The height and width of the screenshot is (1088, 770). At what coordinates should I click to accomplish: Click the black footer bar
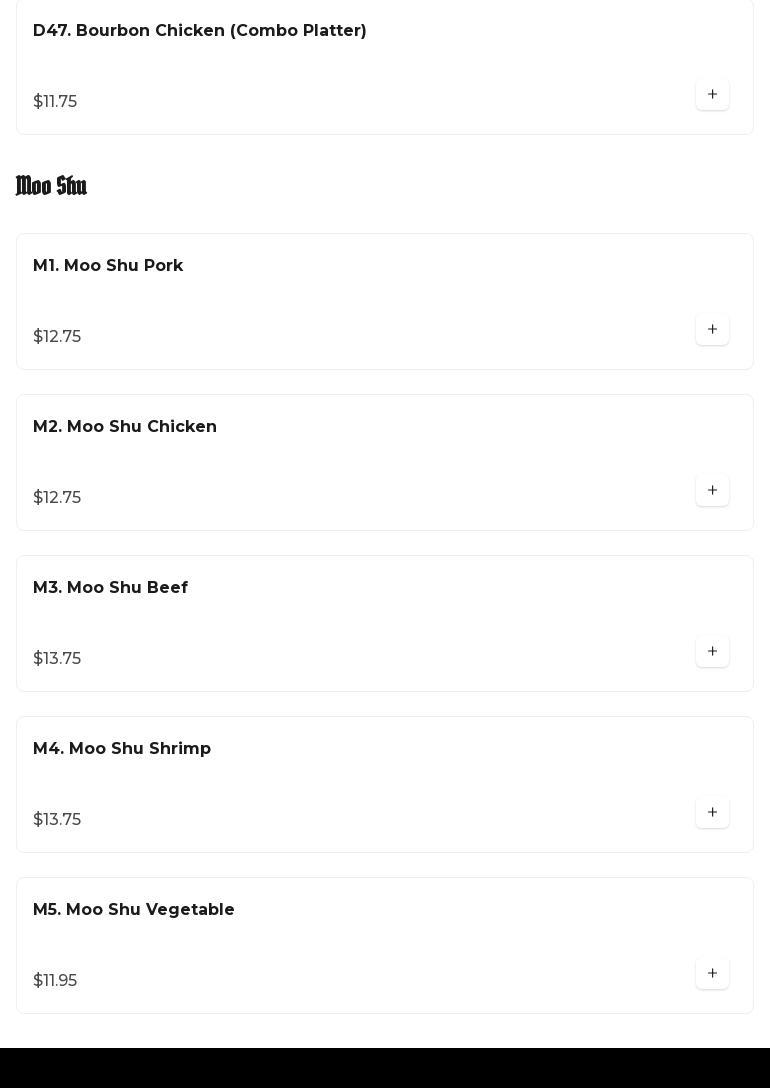[x=385, y=1068]
